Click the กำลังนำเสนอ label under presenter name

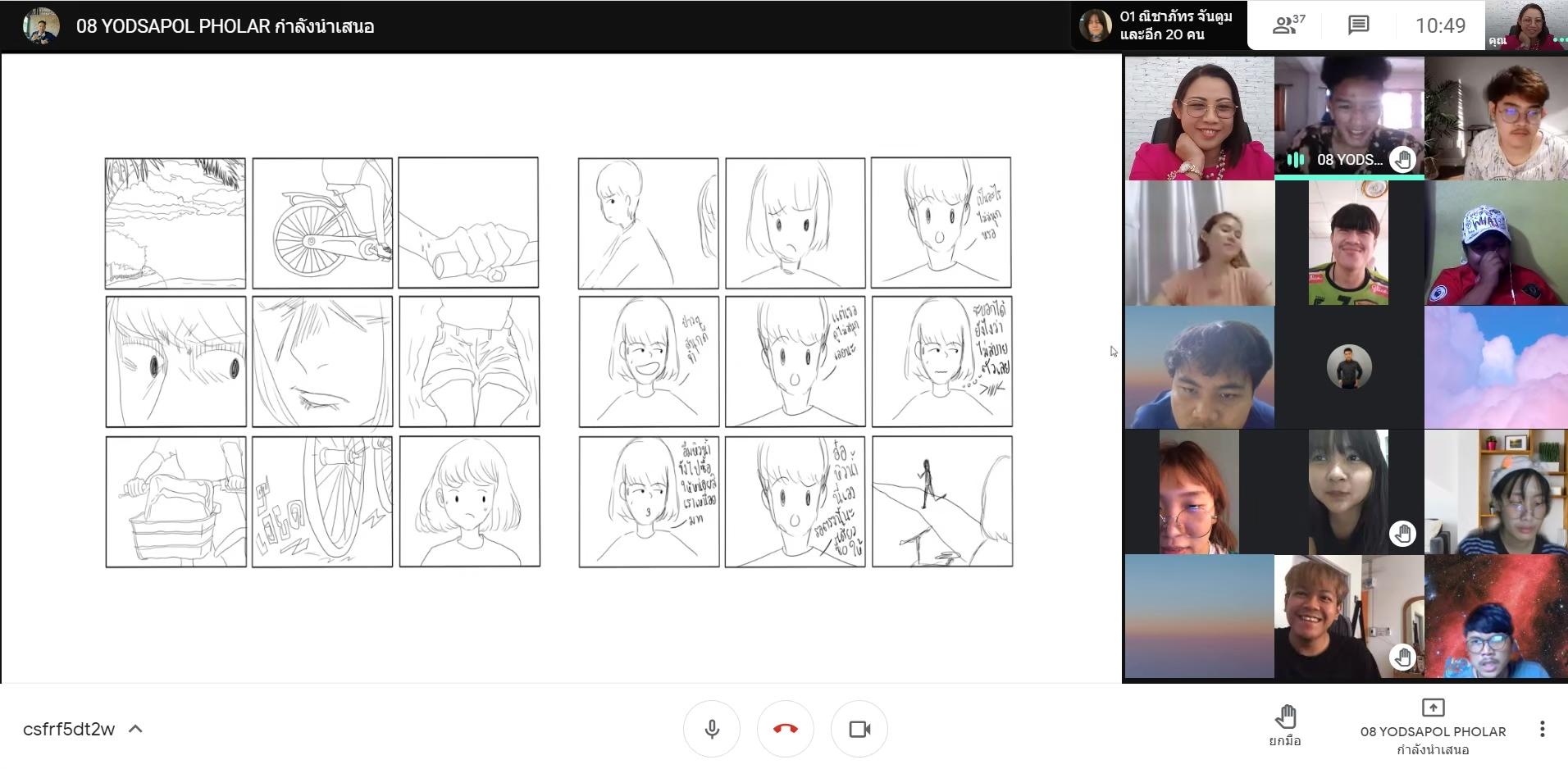1433,749
